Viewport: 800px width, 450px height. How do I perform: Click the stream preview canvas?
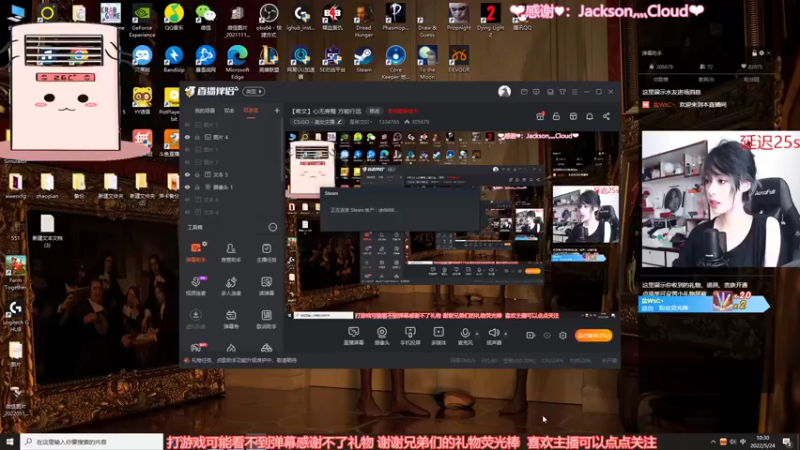(452, 224)
